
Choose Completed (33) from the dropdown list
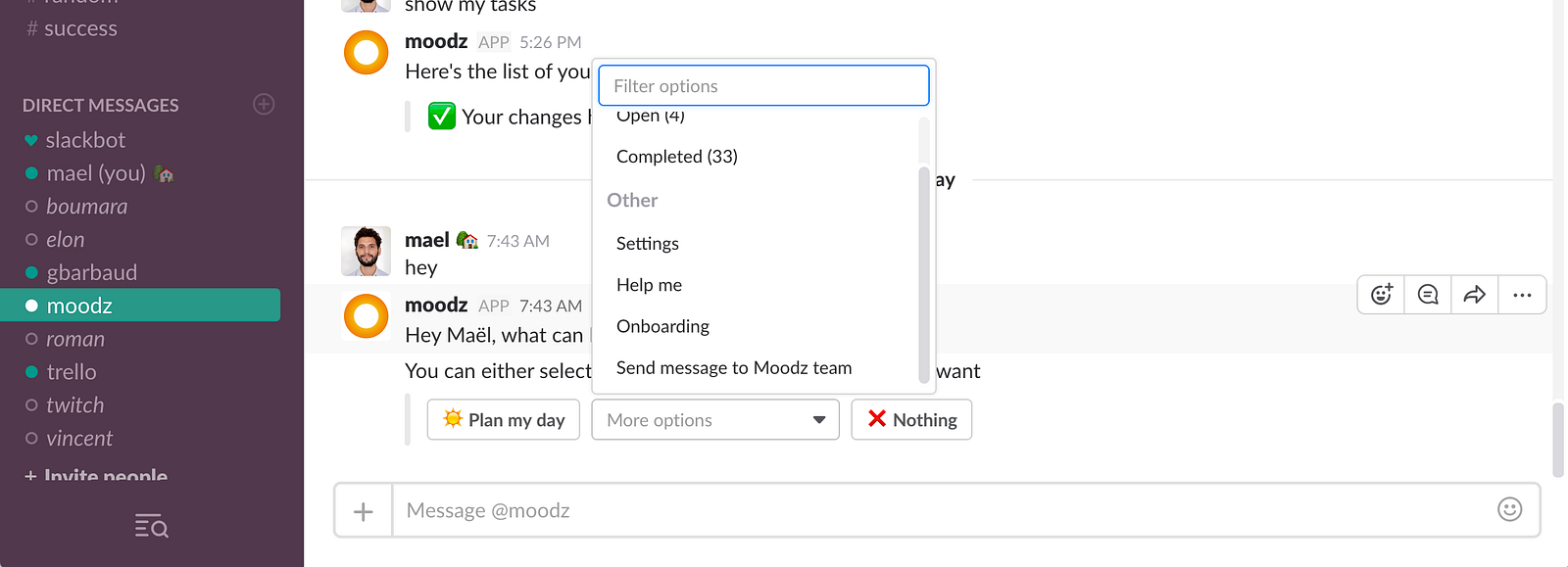tap(677, 157)
